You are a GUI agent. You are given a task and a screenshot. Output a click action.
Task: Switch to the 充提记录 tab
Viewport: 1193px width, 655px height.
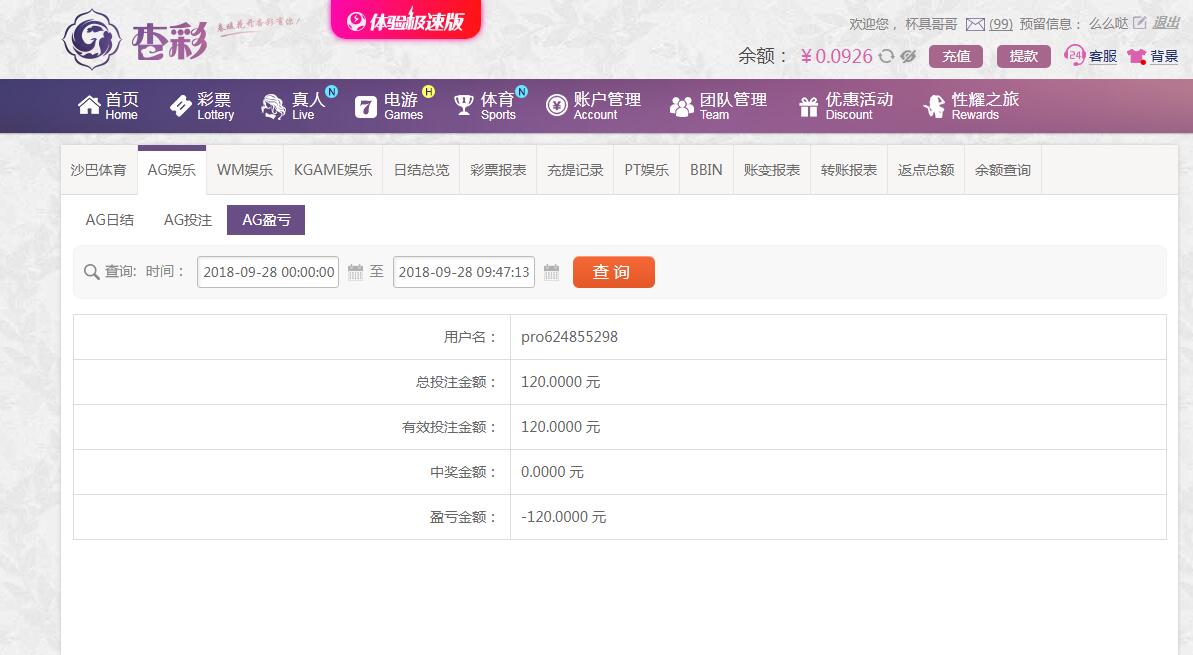[x=575, y=170]
